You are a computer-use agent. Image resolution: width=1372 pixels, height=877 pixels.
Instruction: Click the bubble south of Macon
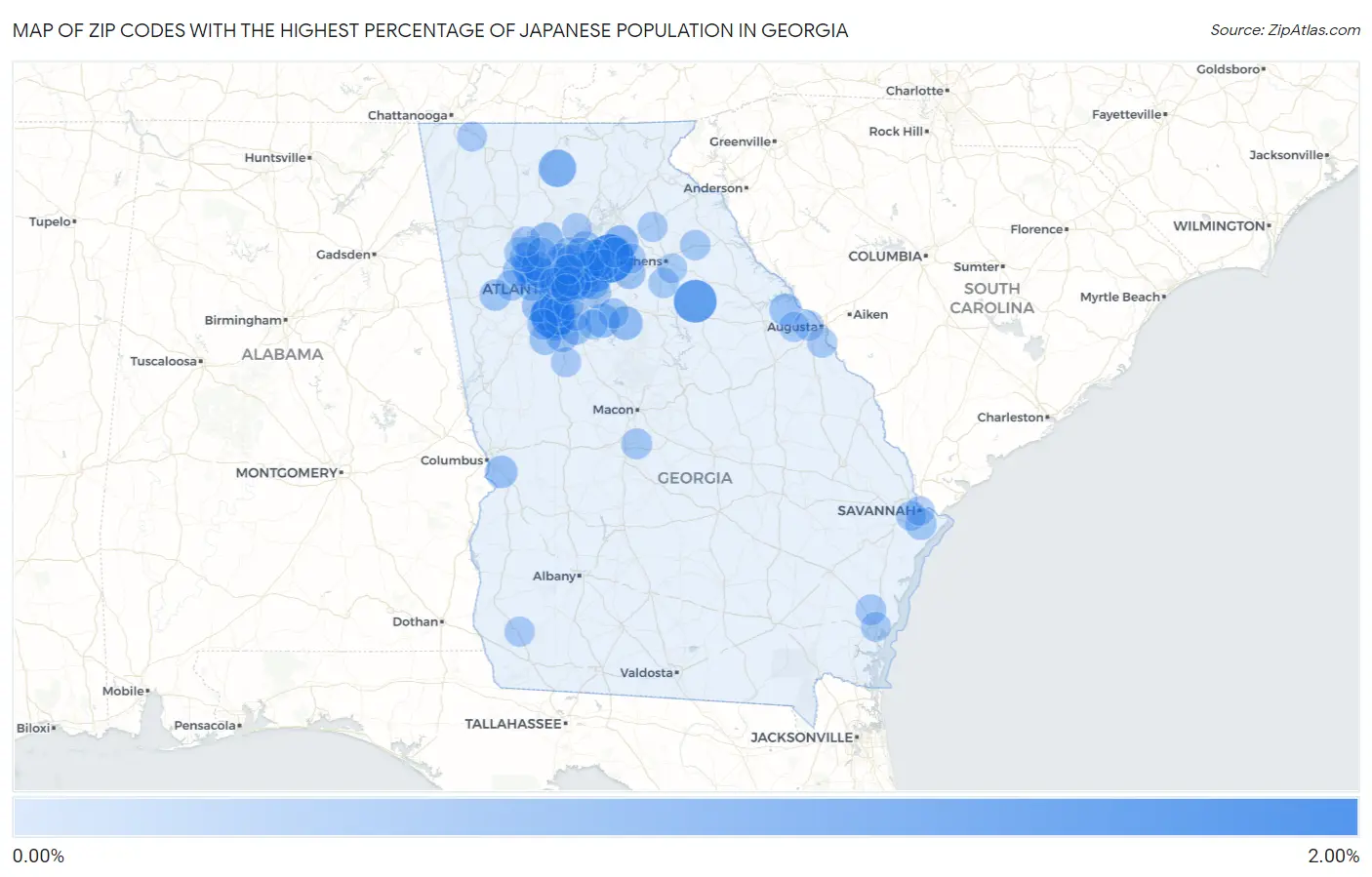point(636,444)
